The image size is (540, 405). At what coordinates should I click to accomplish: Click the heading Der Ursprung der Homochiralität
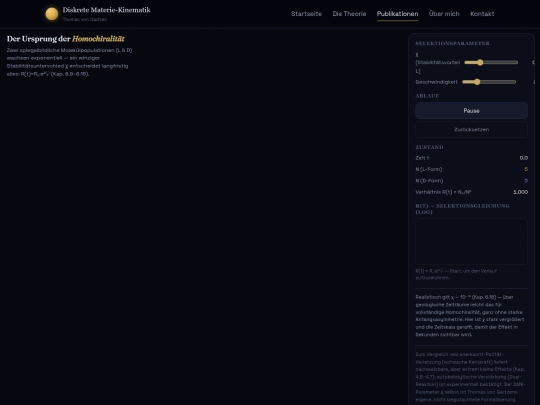point(65,39)
